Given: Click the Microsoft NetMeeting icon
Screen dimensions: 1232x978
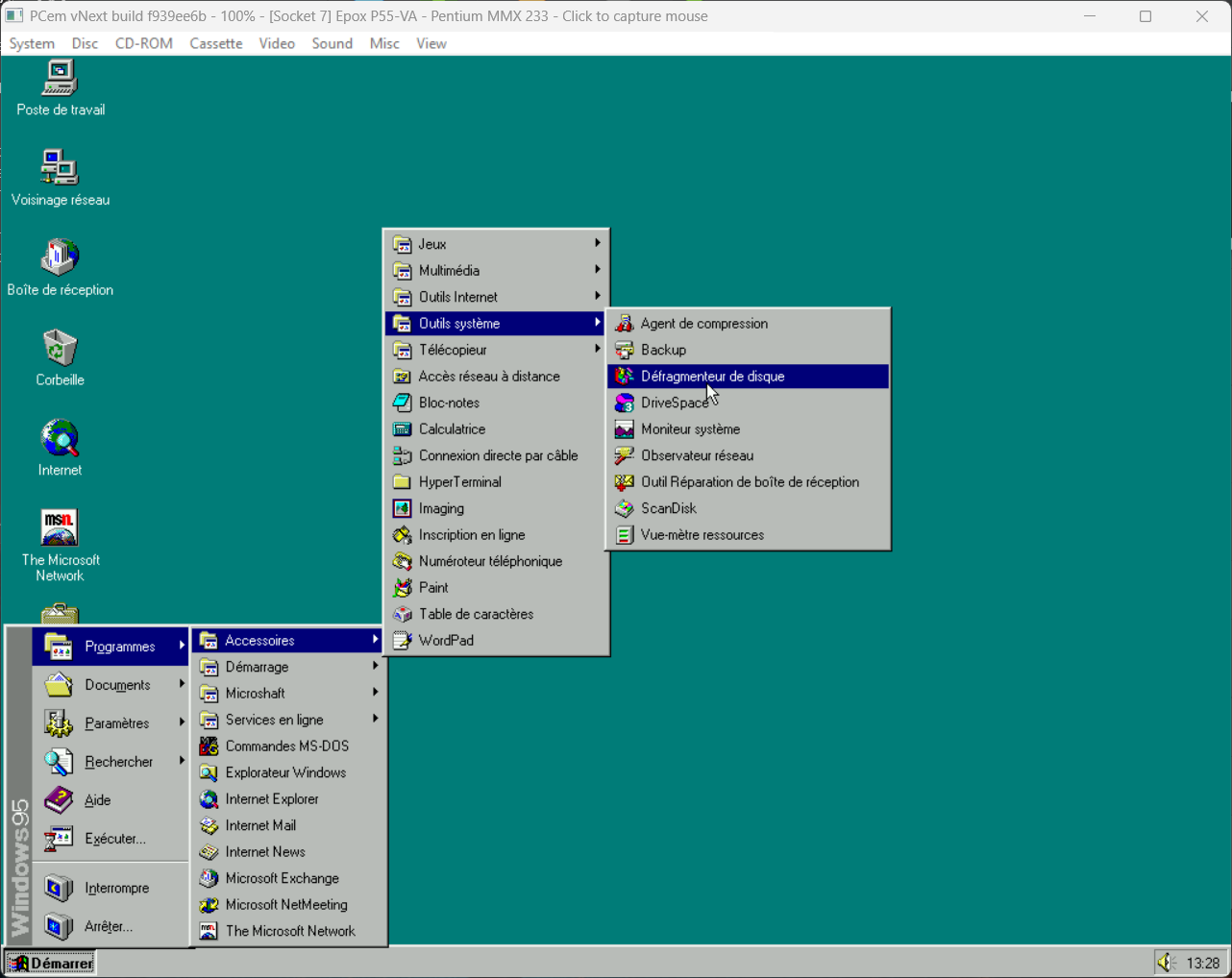Looking at the screenshot, I should point(209,905).
